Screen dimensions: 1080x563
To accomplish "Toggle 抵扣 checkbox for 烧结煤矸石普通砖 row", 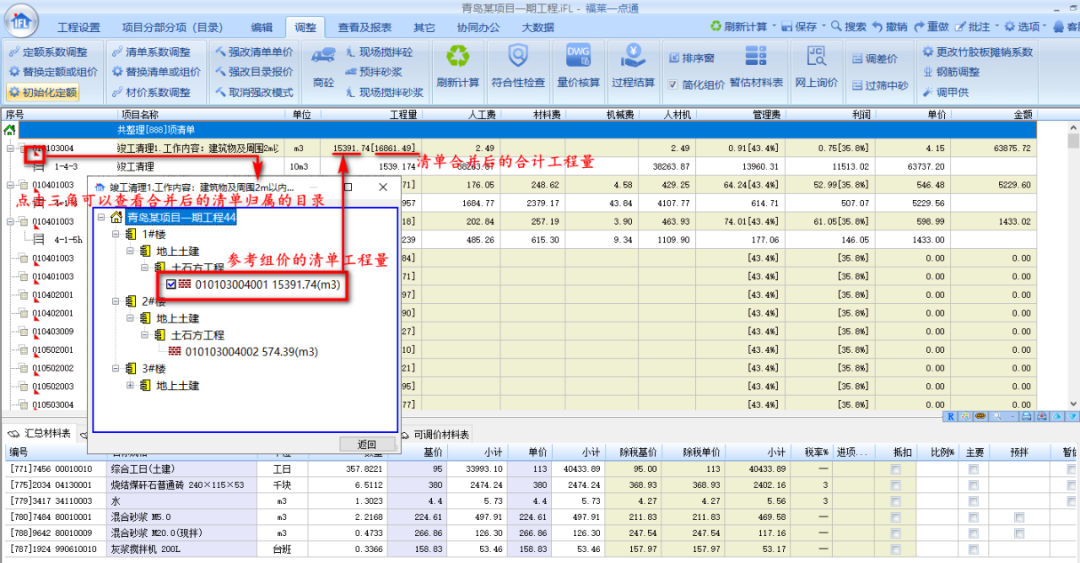I will click(895, 485).
